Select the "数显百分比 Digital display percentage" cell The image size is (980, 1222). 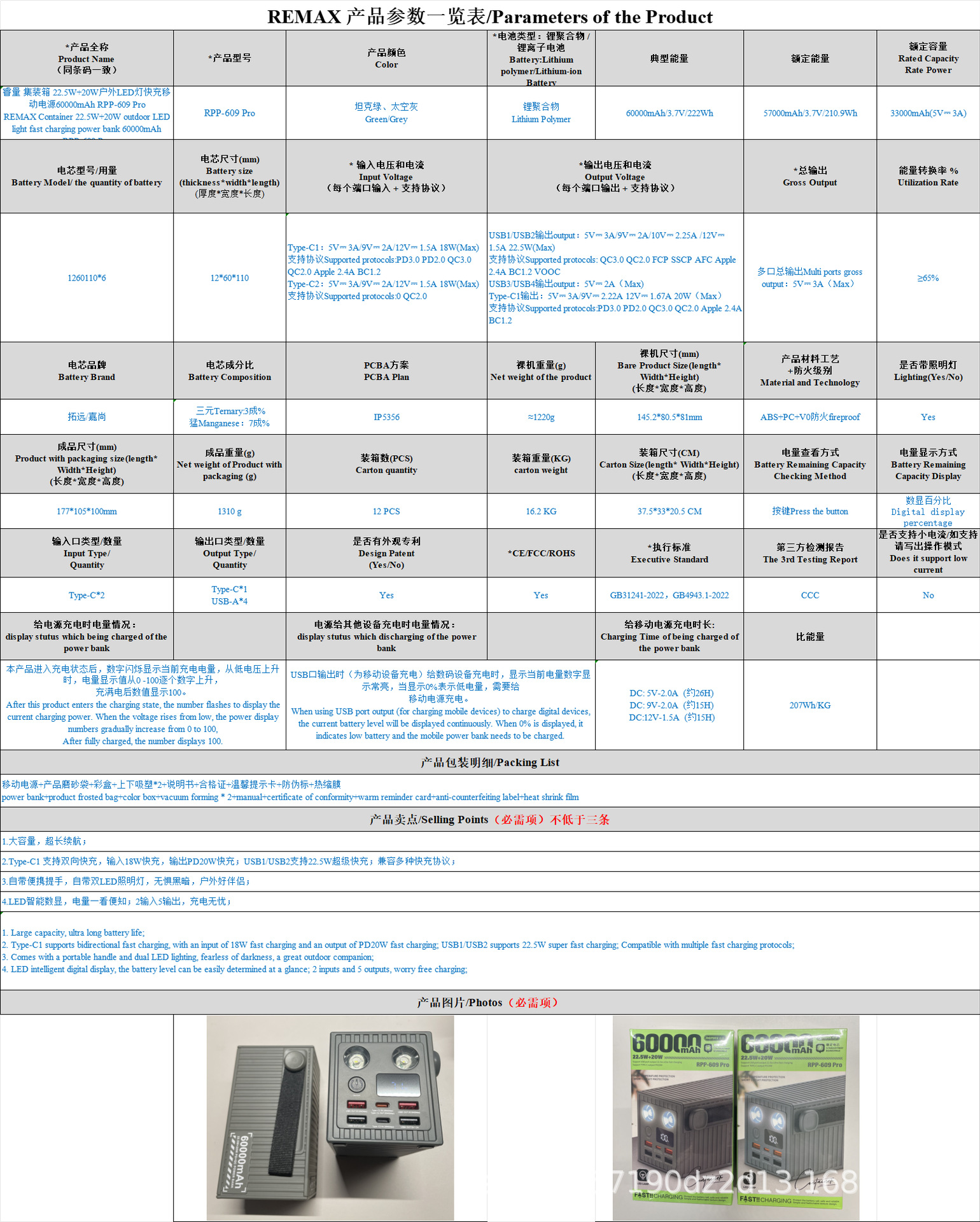click(x=928, y=511)
